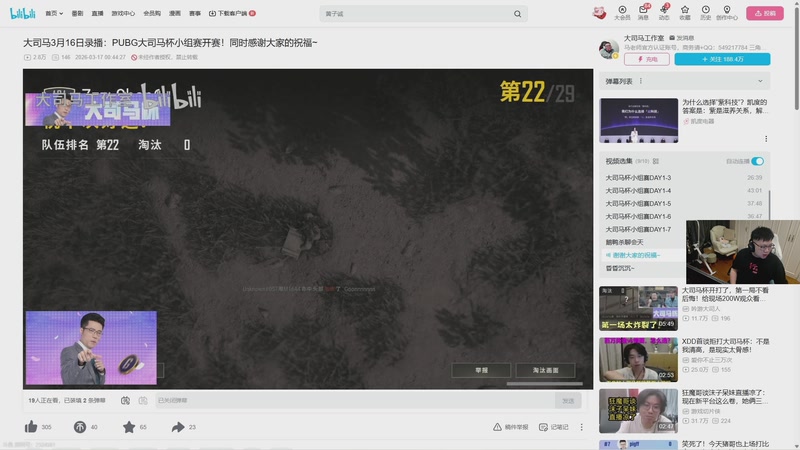Screen dimensions: 800x450
Task: Click the 大司马工作室 uploader avatar
Action: [609, 49]
